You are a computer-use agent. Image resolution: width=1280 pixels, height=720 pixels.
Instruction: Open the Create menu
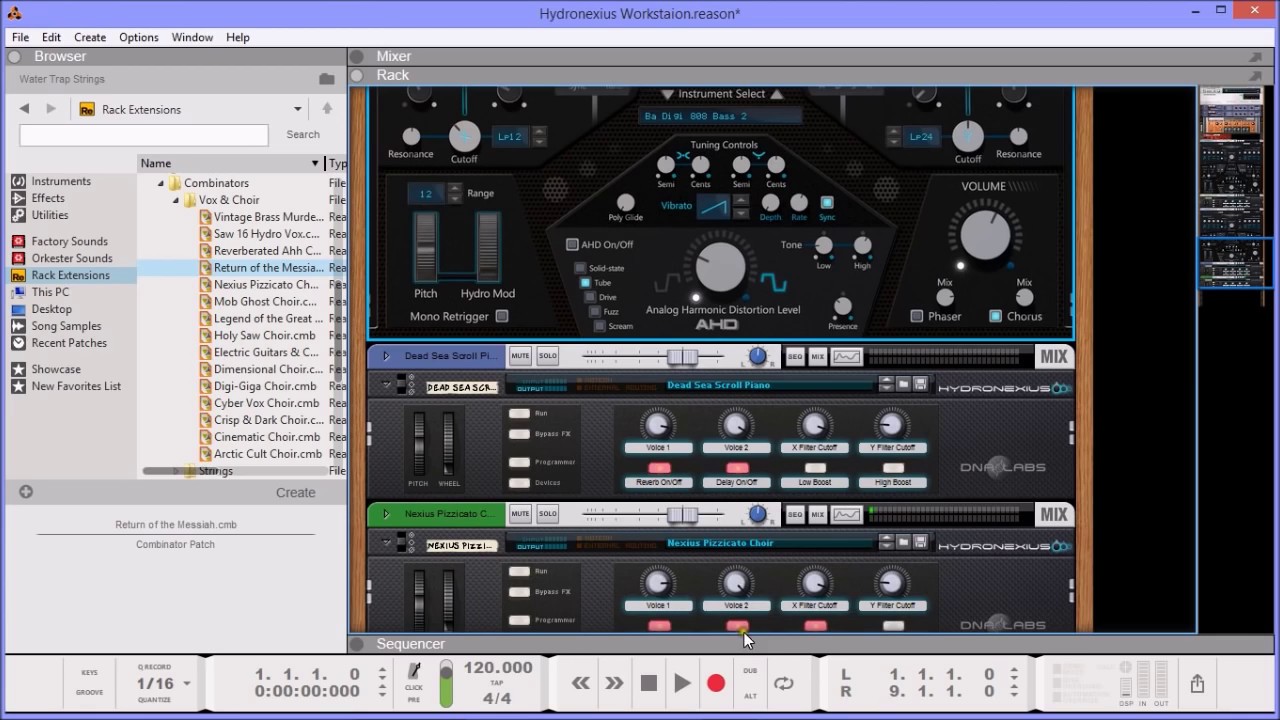pyautogui.click(x=90, y=37)
